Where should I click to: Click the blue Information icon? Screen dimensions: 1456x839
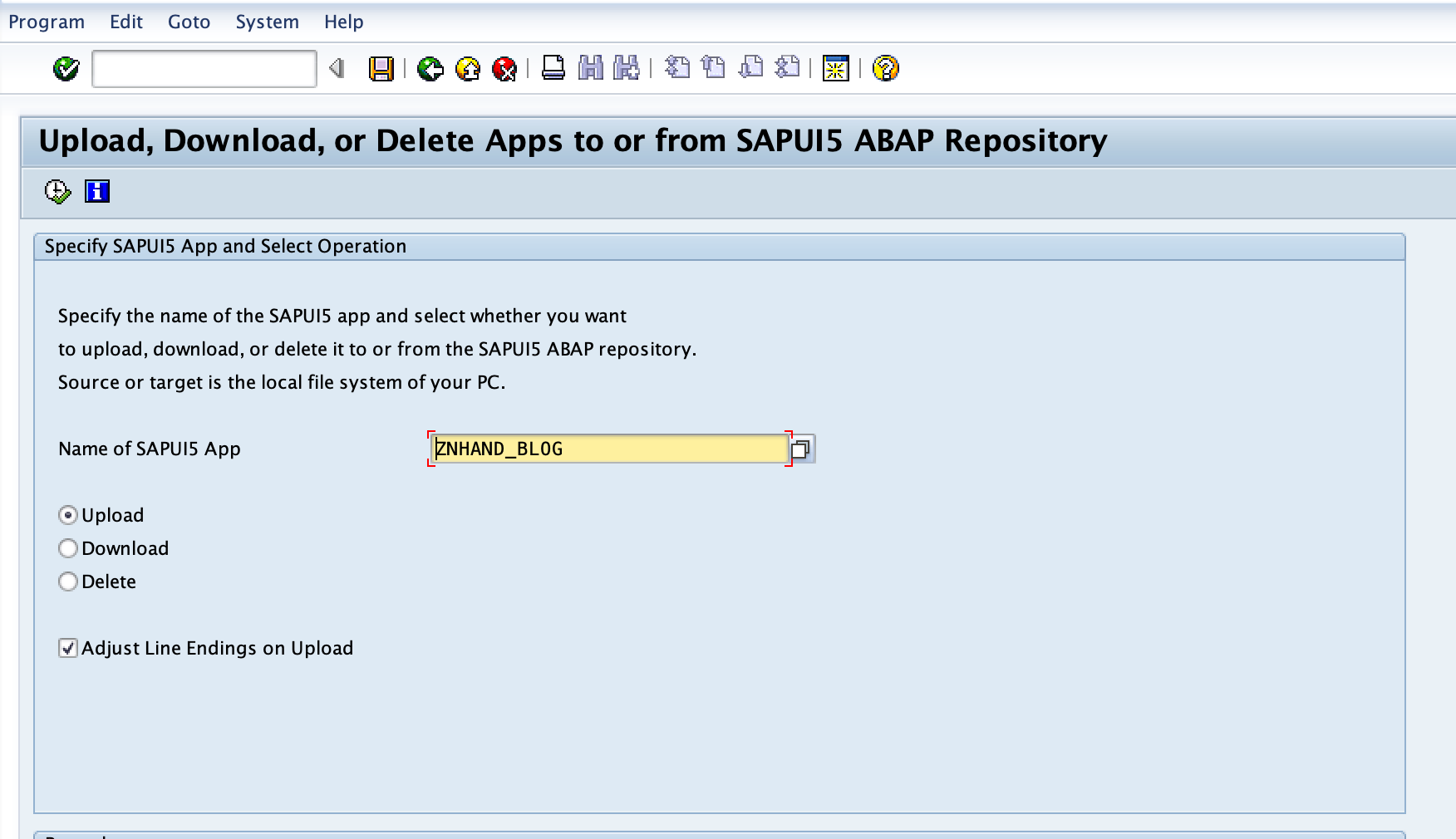coord(97,192)
